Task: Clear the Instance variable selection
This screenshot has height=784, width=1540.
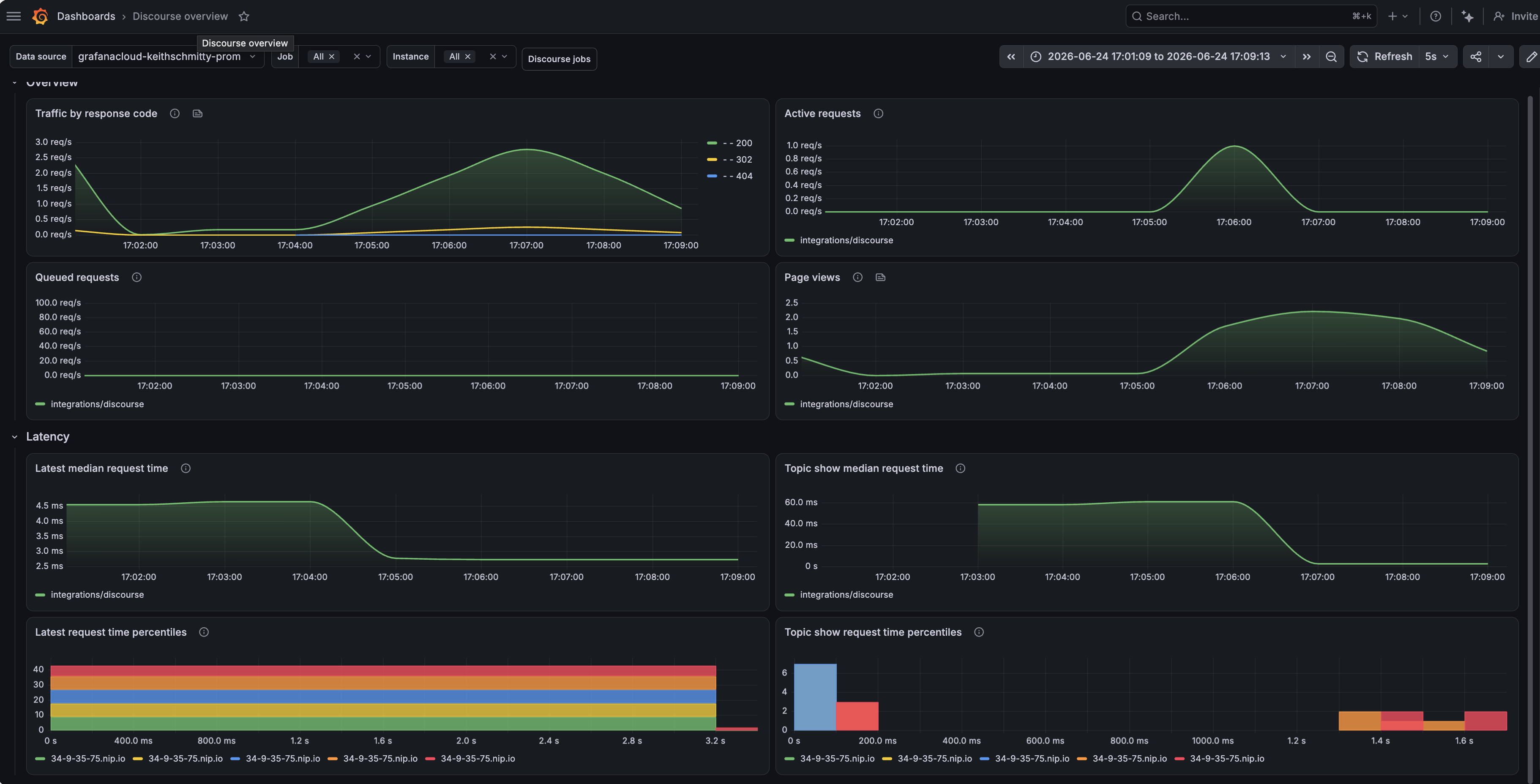Action: [x=493, y=56]
